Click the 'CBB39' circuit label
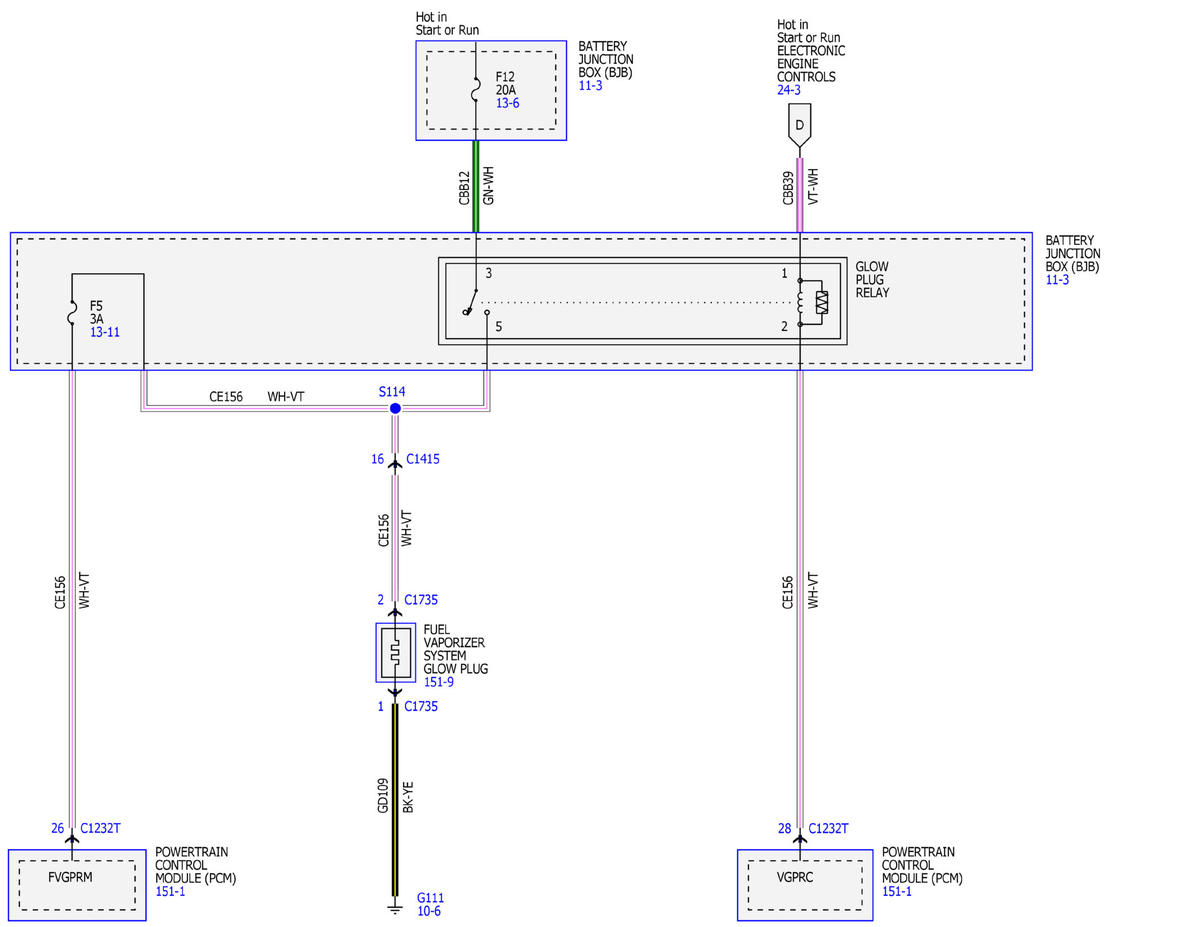Viewport: 1200px width, 927px height. click(x=788, y=189)
